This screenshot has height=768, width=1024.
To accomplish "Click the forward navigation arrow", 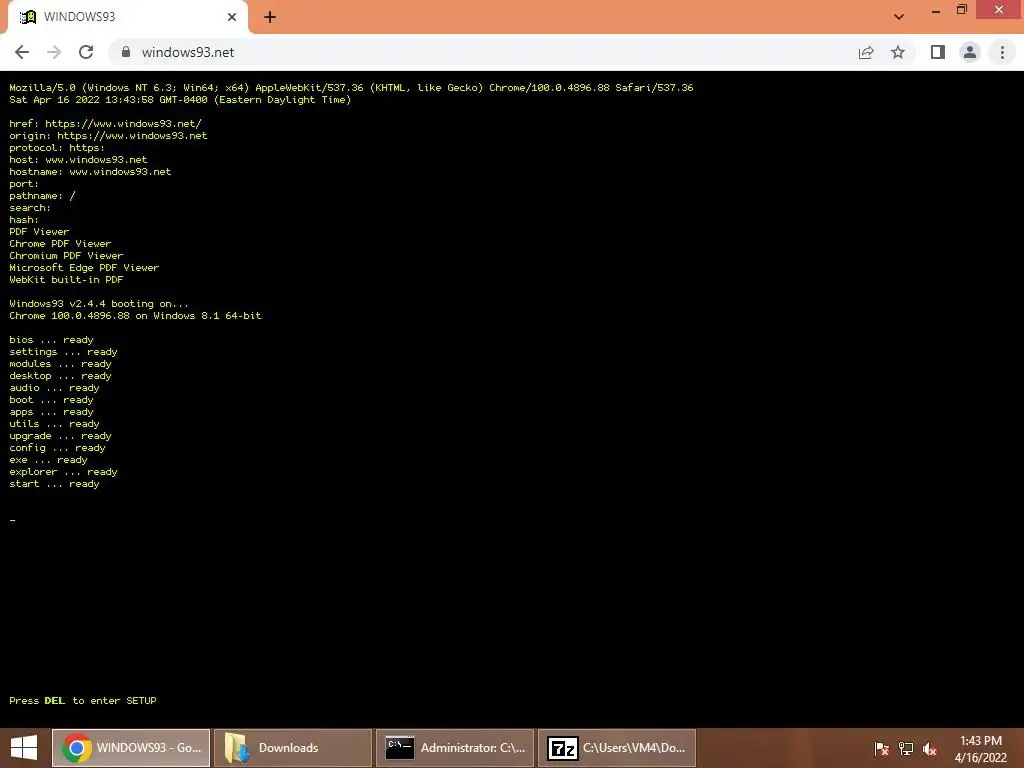I will [54, 52].
